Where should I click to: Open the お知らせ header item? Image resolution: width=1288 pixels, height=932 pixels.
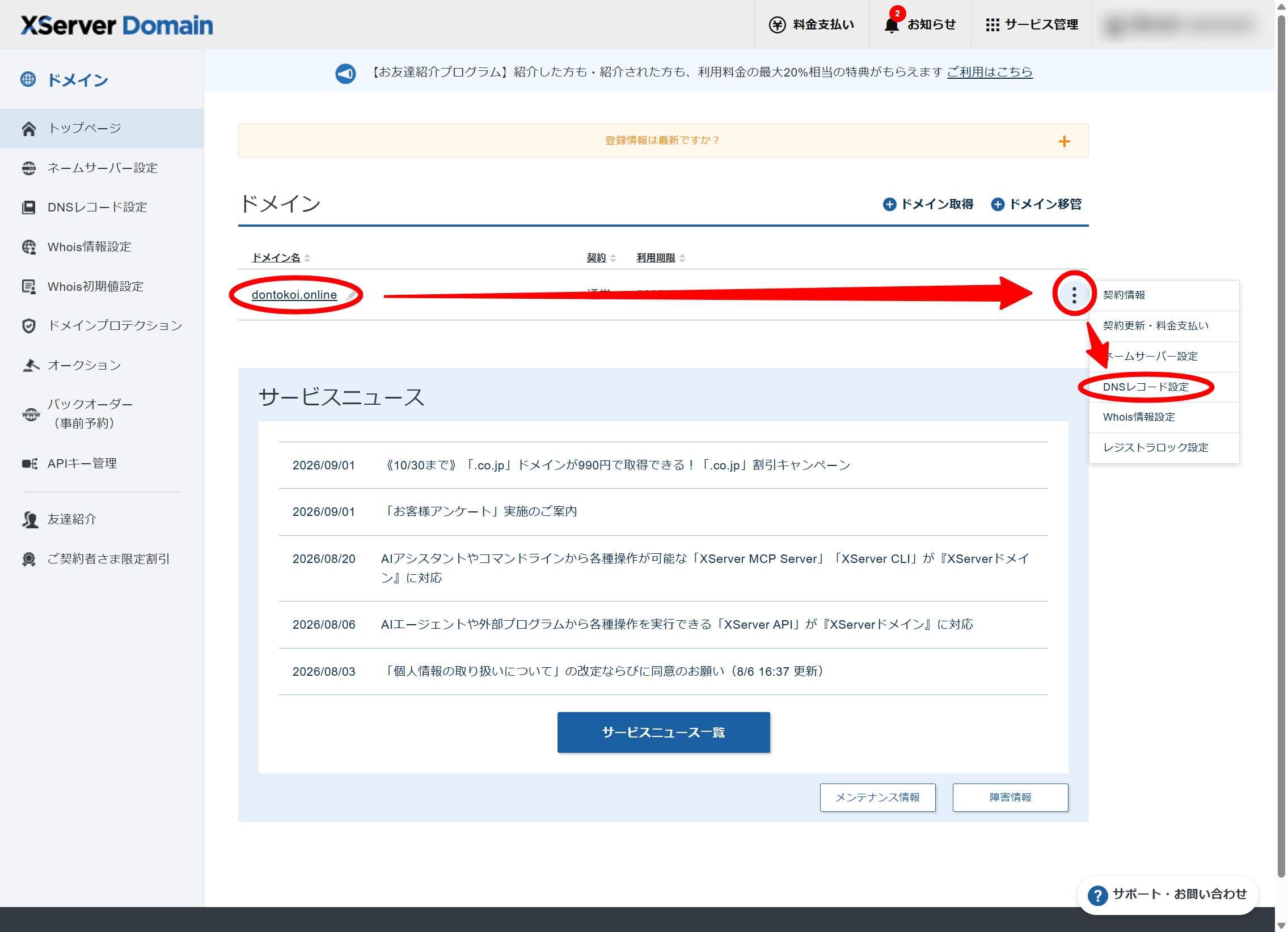920,25
